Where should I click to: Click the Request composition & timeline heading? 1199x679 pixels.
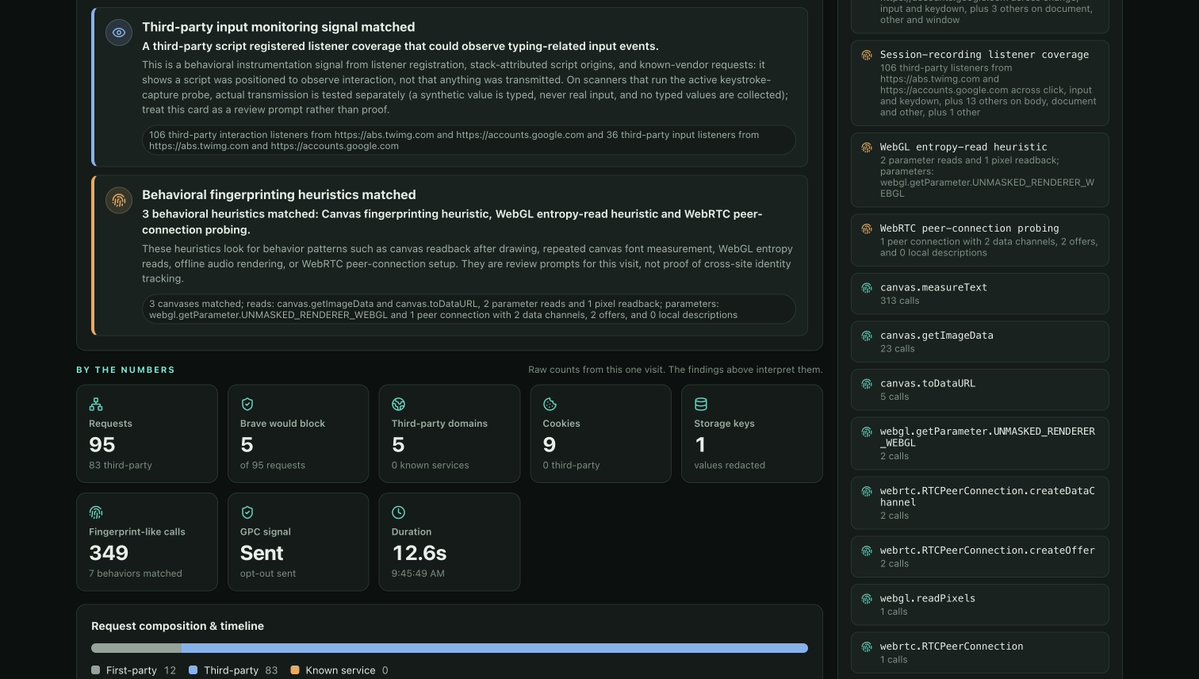177,626
